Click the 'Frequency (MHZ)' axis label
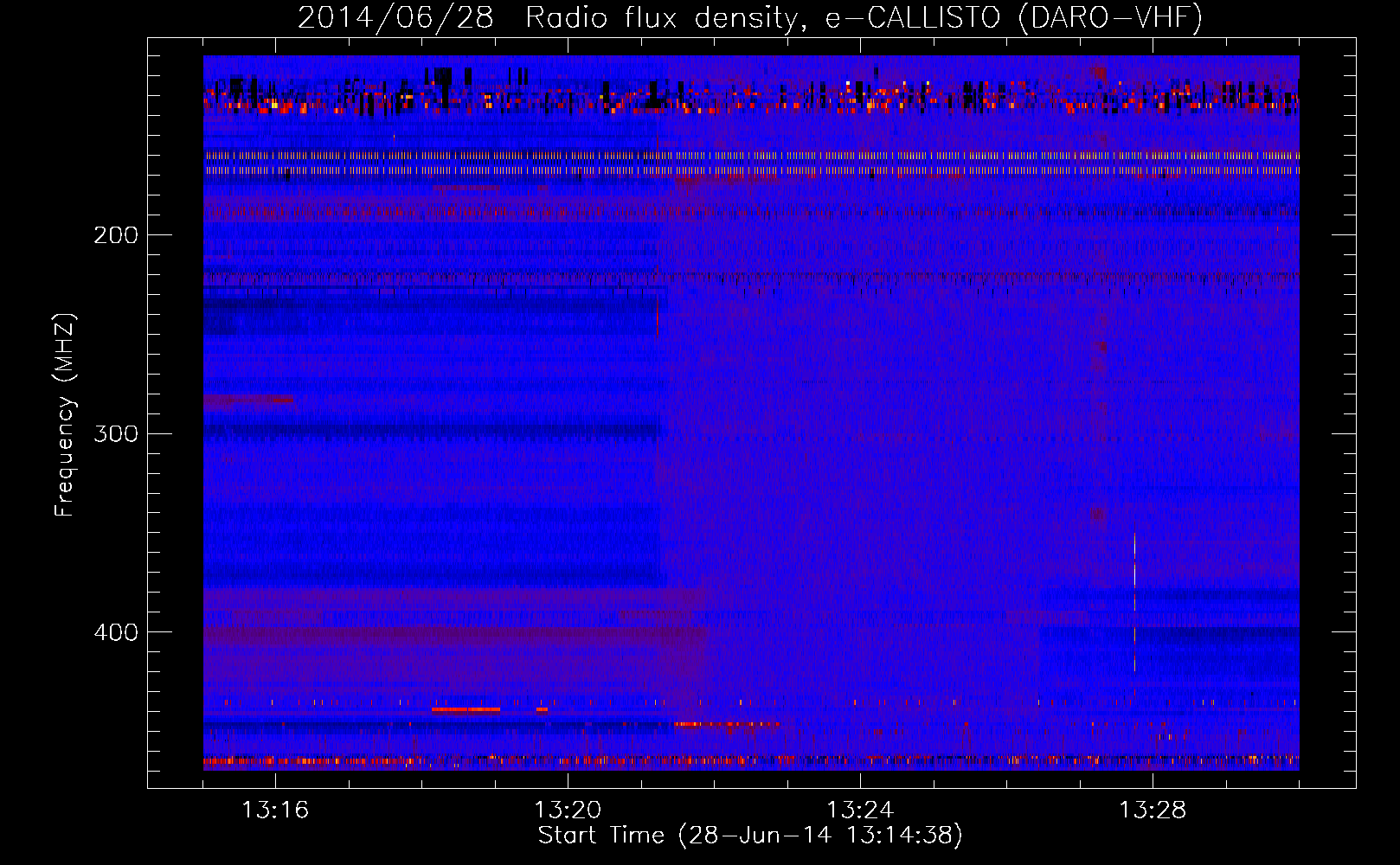This screenshot has width=1400, height=865. (x=65, y=415)
